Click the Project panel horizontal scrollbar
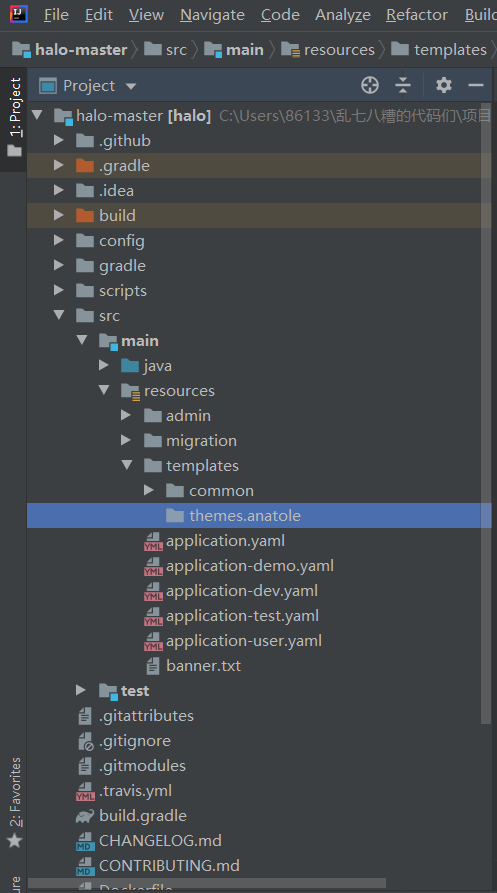Viewport: 497px width, 893px height. tap(207, 883)
